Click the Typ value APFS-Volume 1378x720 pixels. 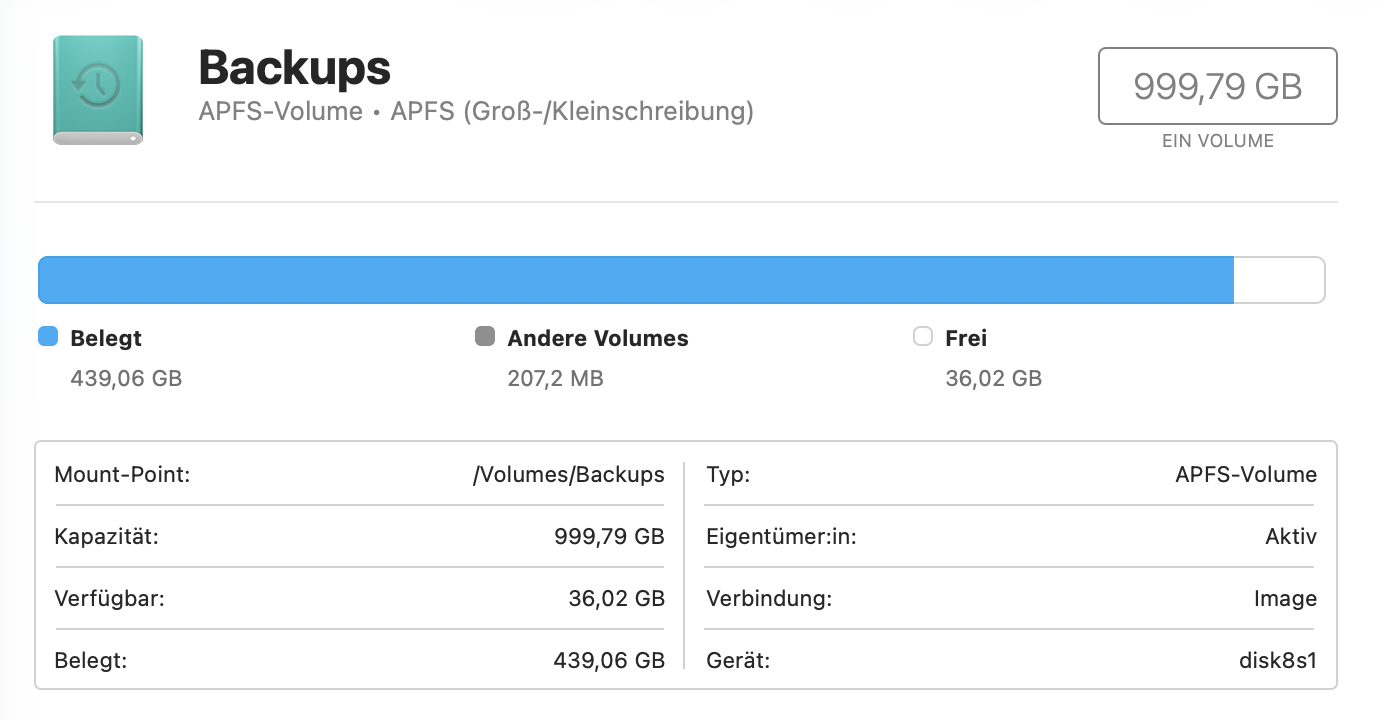[x=1246, y=475]
